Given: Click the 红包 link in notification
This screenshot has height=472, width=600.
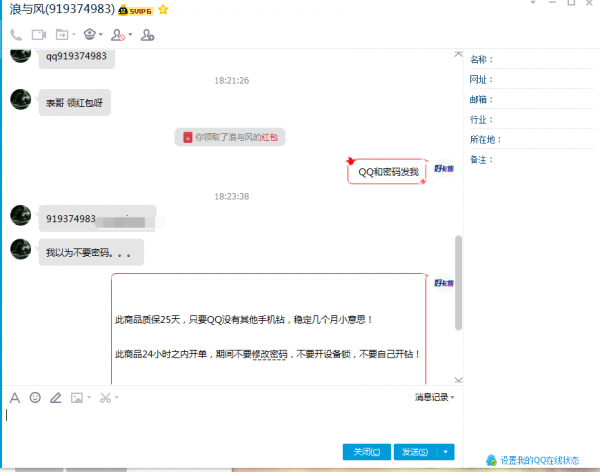Looking at the screenshot, I should [270, 137].
